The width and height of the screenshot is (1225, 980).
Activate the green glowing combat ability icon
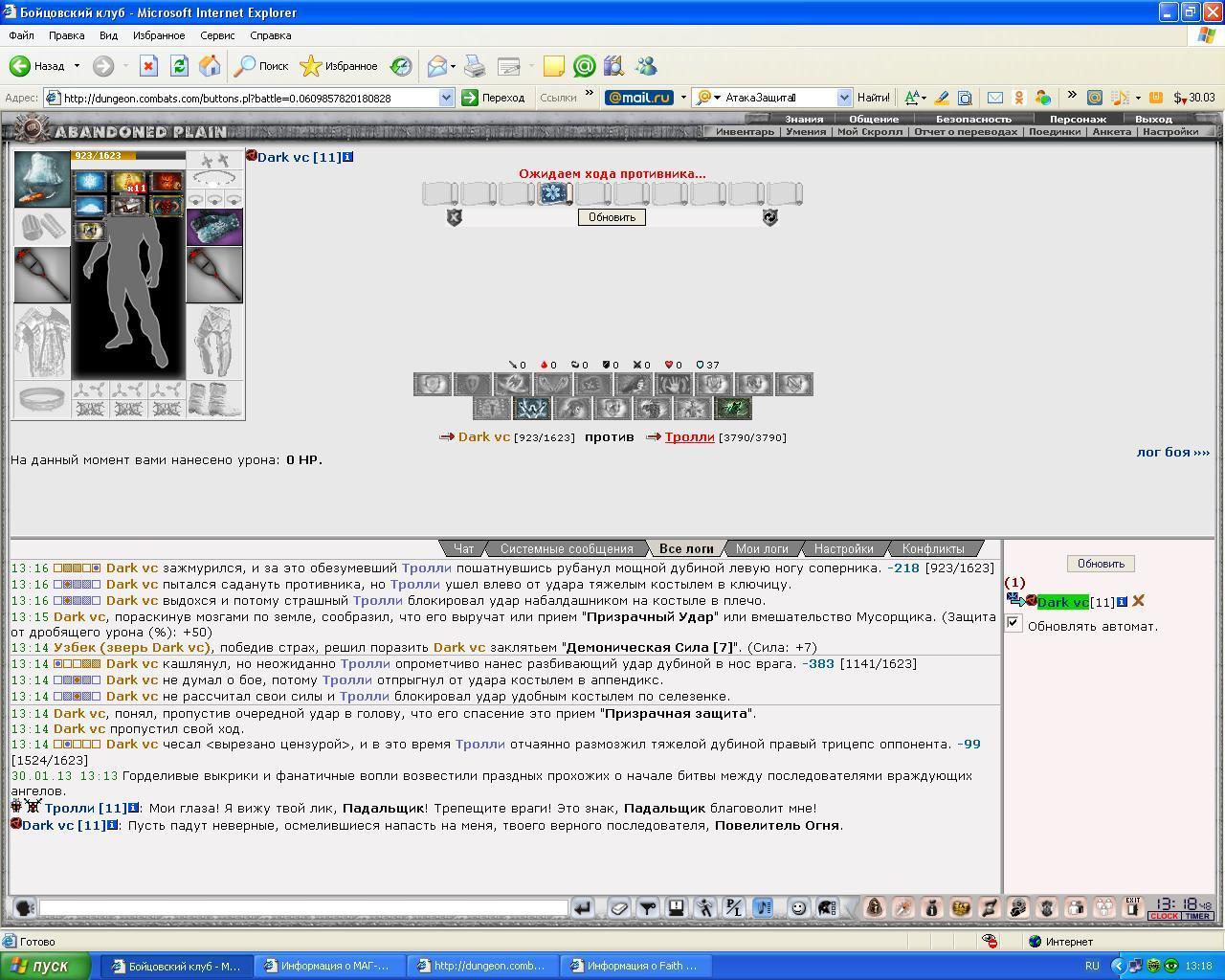732,409
